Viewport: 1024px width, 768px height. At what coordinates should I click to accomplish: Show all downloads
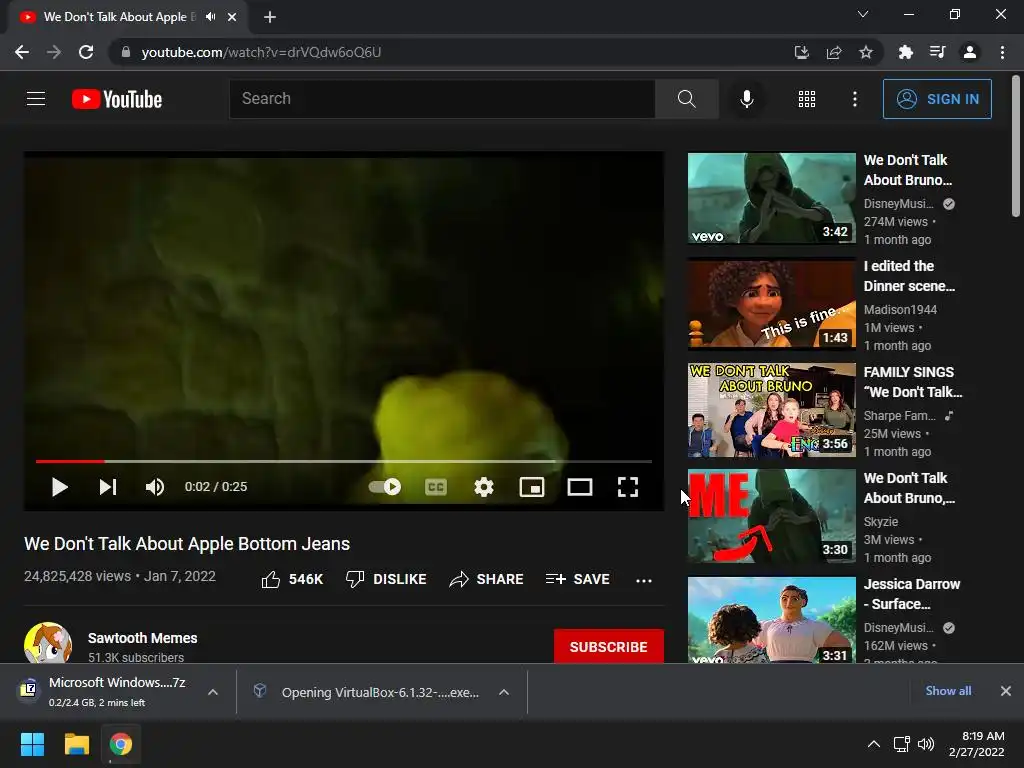948,690
